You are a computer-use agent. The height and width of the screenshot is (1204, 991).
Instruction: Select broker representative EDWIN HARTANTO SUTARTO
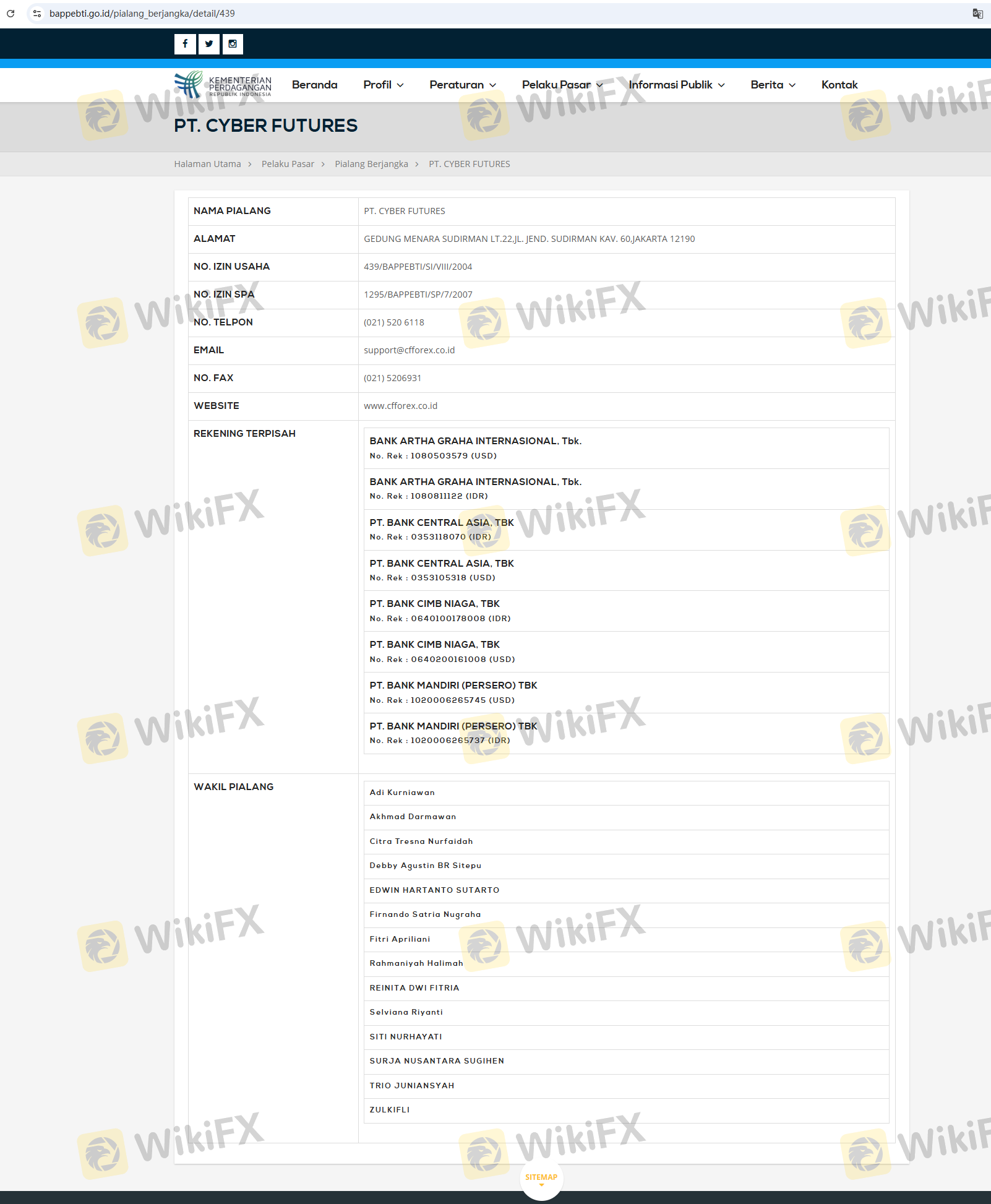[x=627, y=891]
